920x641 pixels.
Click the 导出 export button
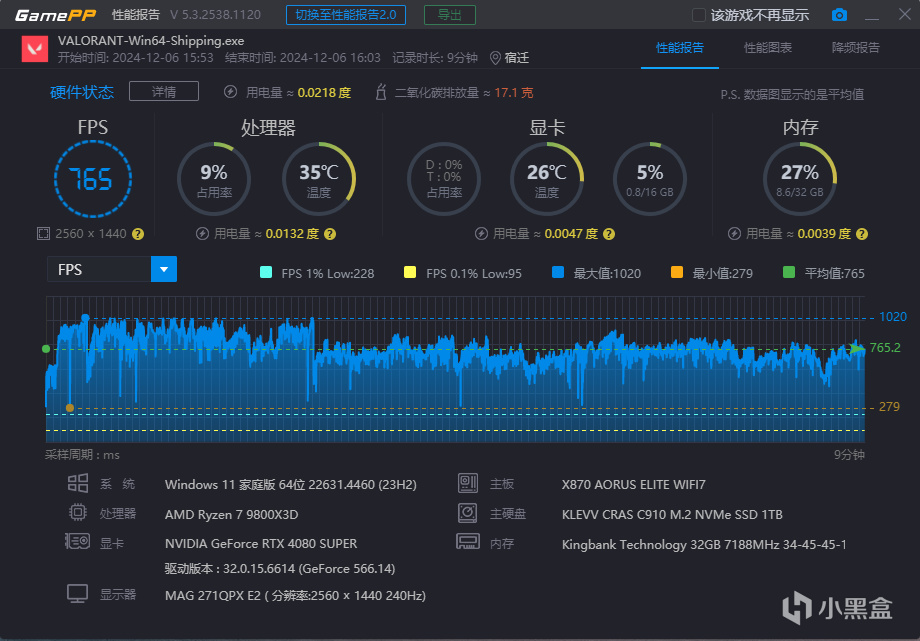(449, 15)
